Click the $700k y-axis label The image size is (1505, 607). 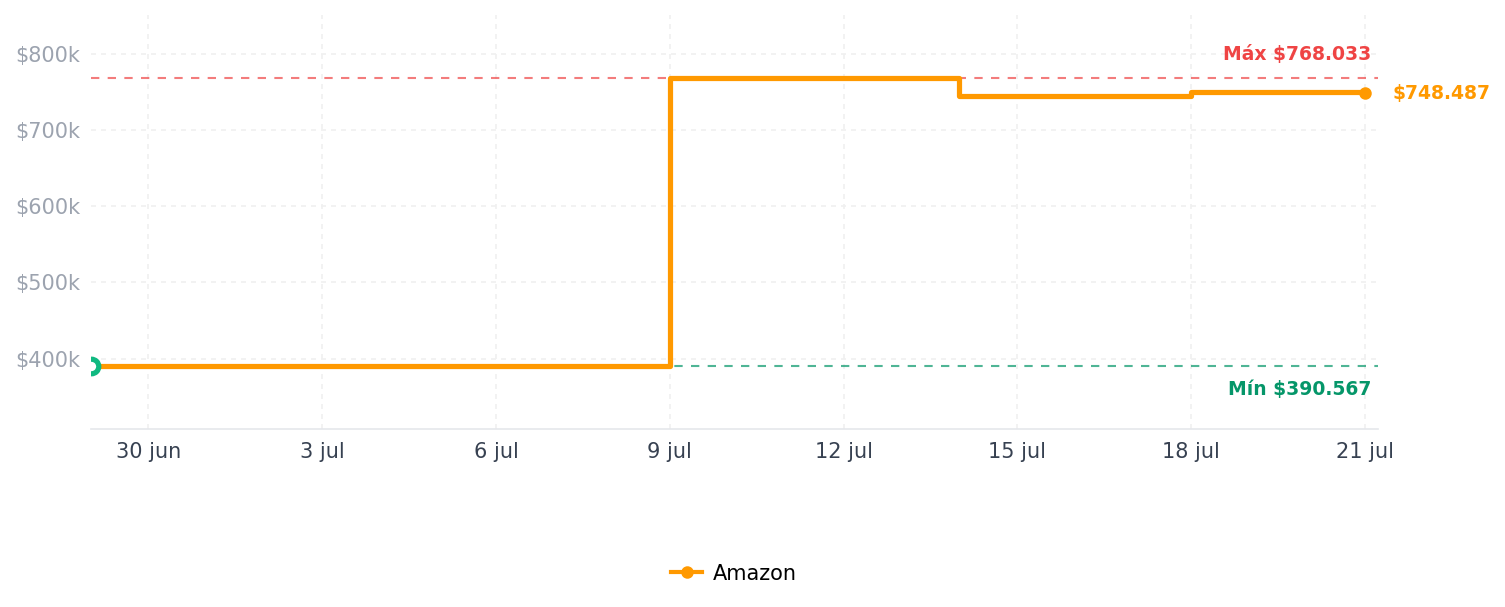click(47, 131)
